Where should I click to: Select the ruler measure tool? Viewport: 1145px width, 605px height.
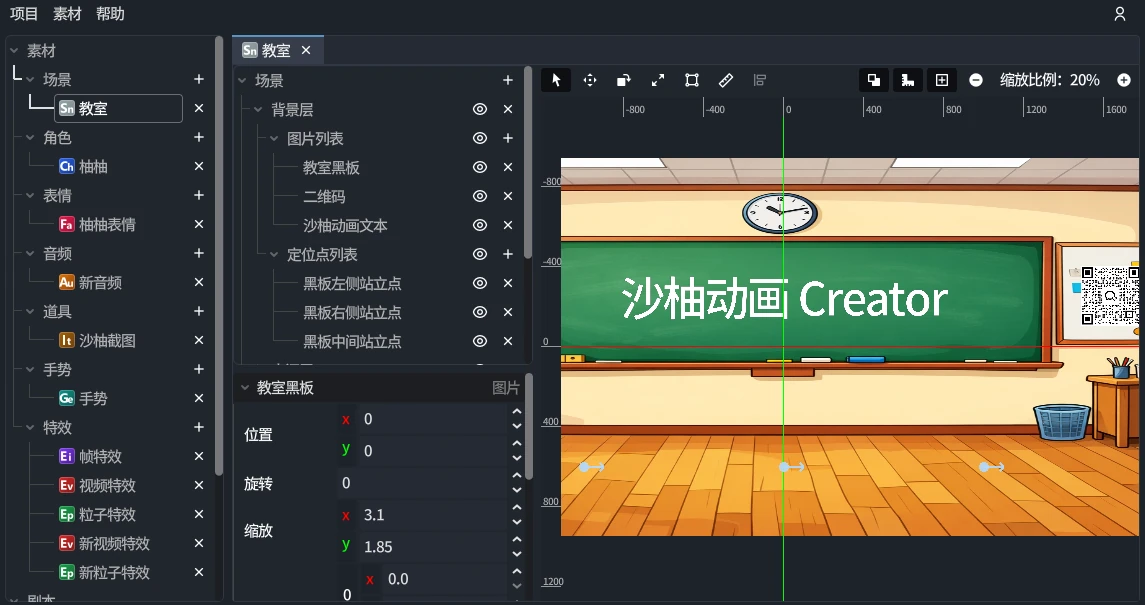coord(726,80)
